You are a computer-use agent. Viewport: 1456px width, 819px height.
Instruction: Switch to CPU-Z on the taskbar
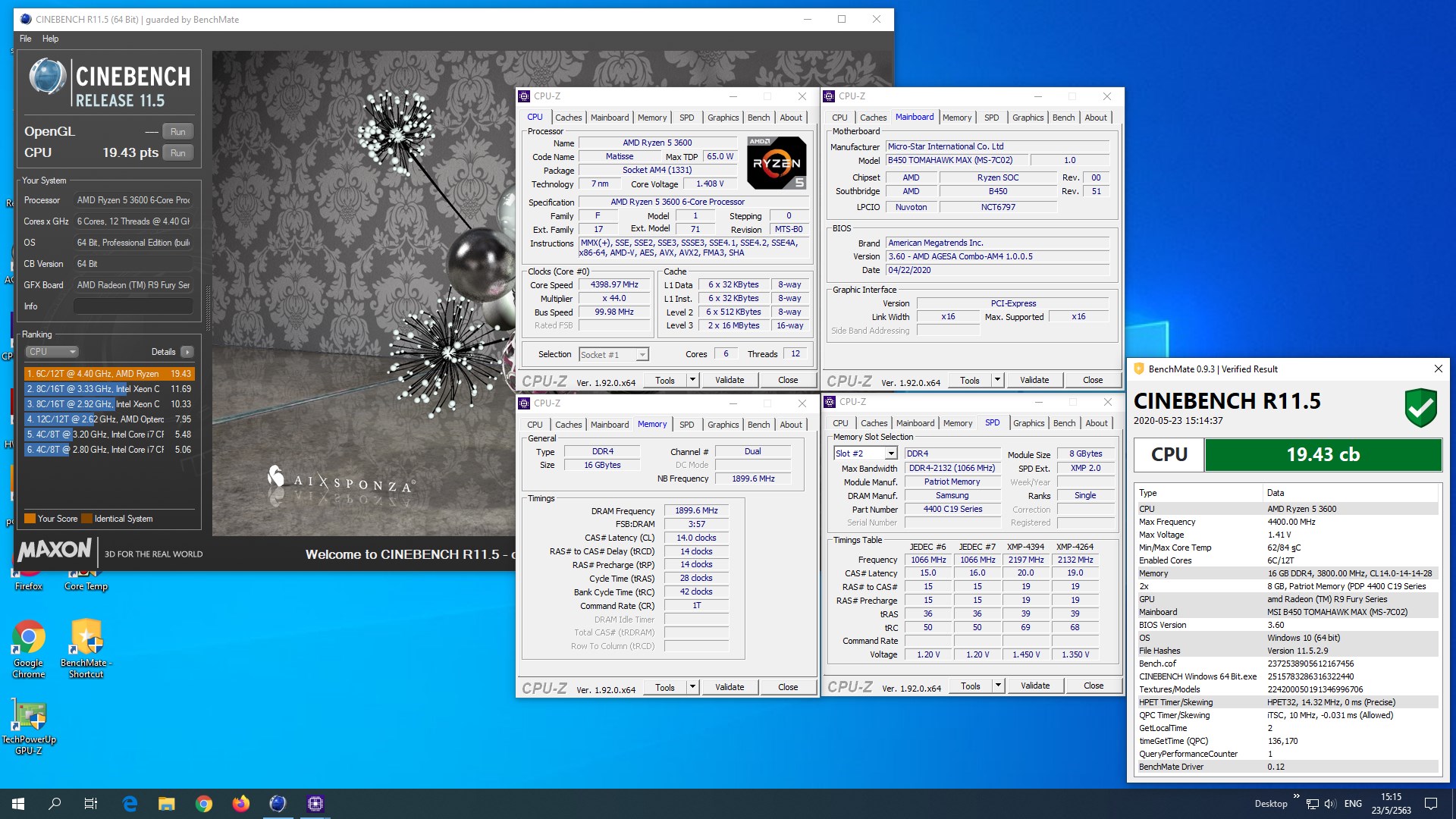coord(315,803)
